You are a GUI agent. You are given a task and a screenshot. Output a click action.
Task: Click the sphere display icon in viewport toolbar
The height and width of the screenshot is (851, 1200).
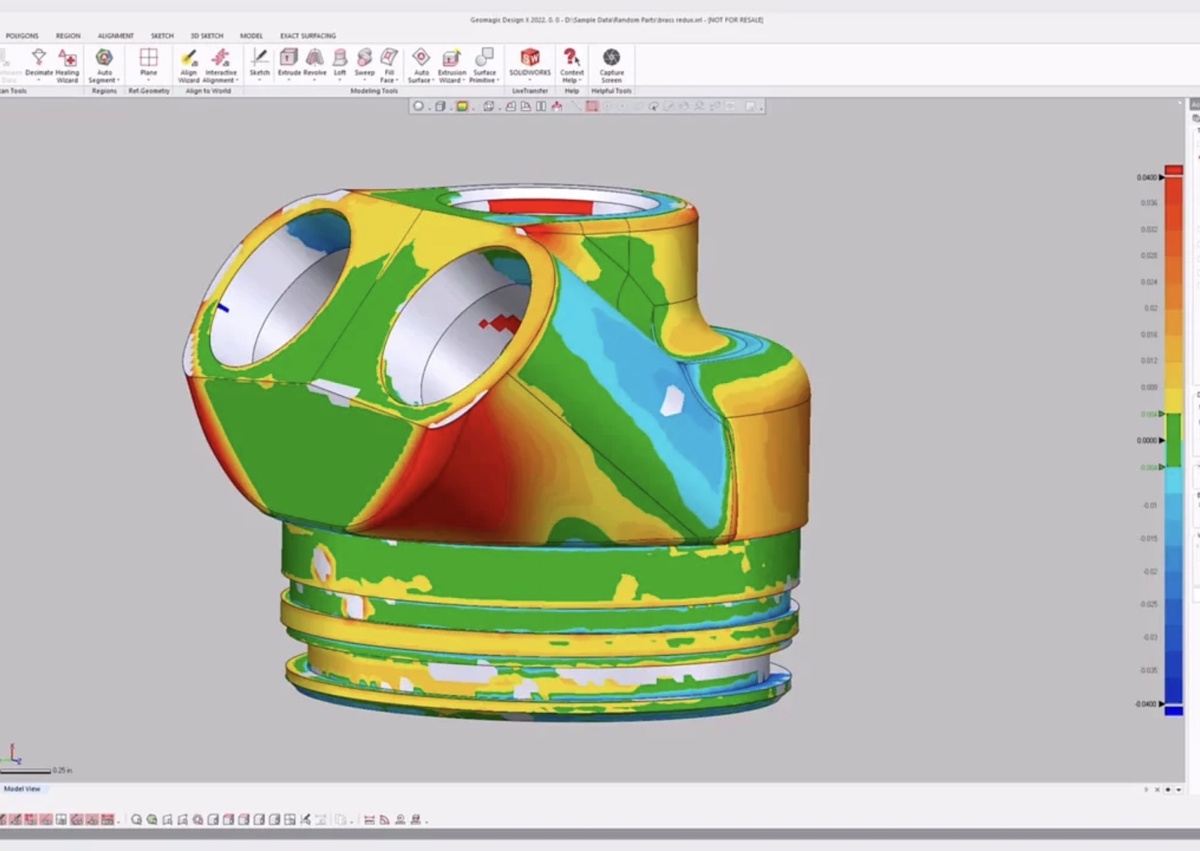pyautogui.click(x=419, y=106)
